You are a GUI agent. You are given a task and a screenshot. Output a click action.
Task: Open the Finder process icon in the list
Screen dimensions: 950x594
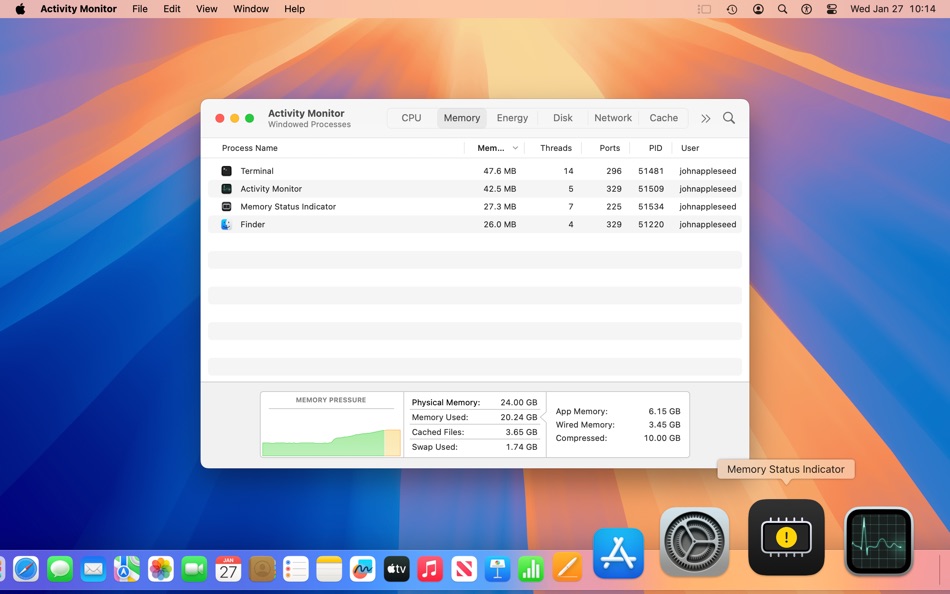click(226, 224)
